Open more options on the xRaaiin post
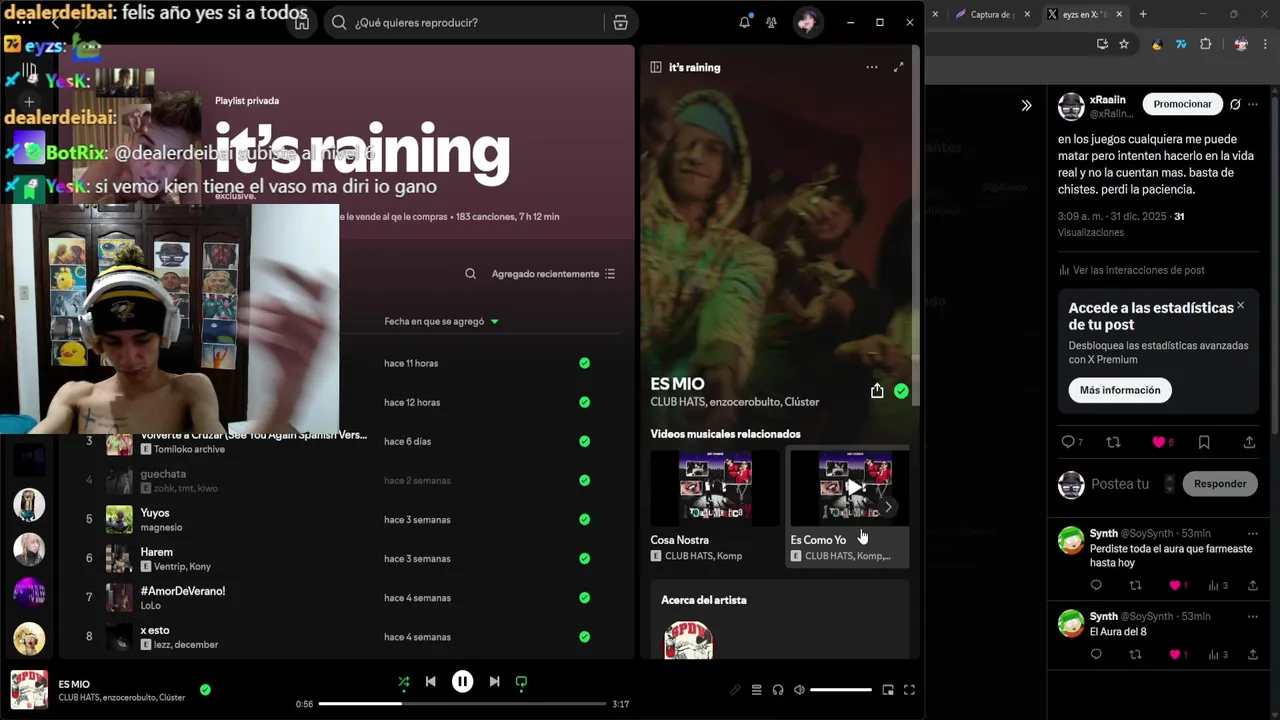Viewport: 1280px width, 720px height. tap(1253, 104)
